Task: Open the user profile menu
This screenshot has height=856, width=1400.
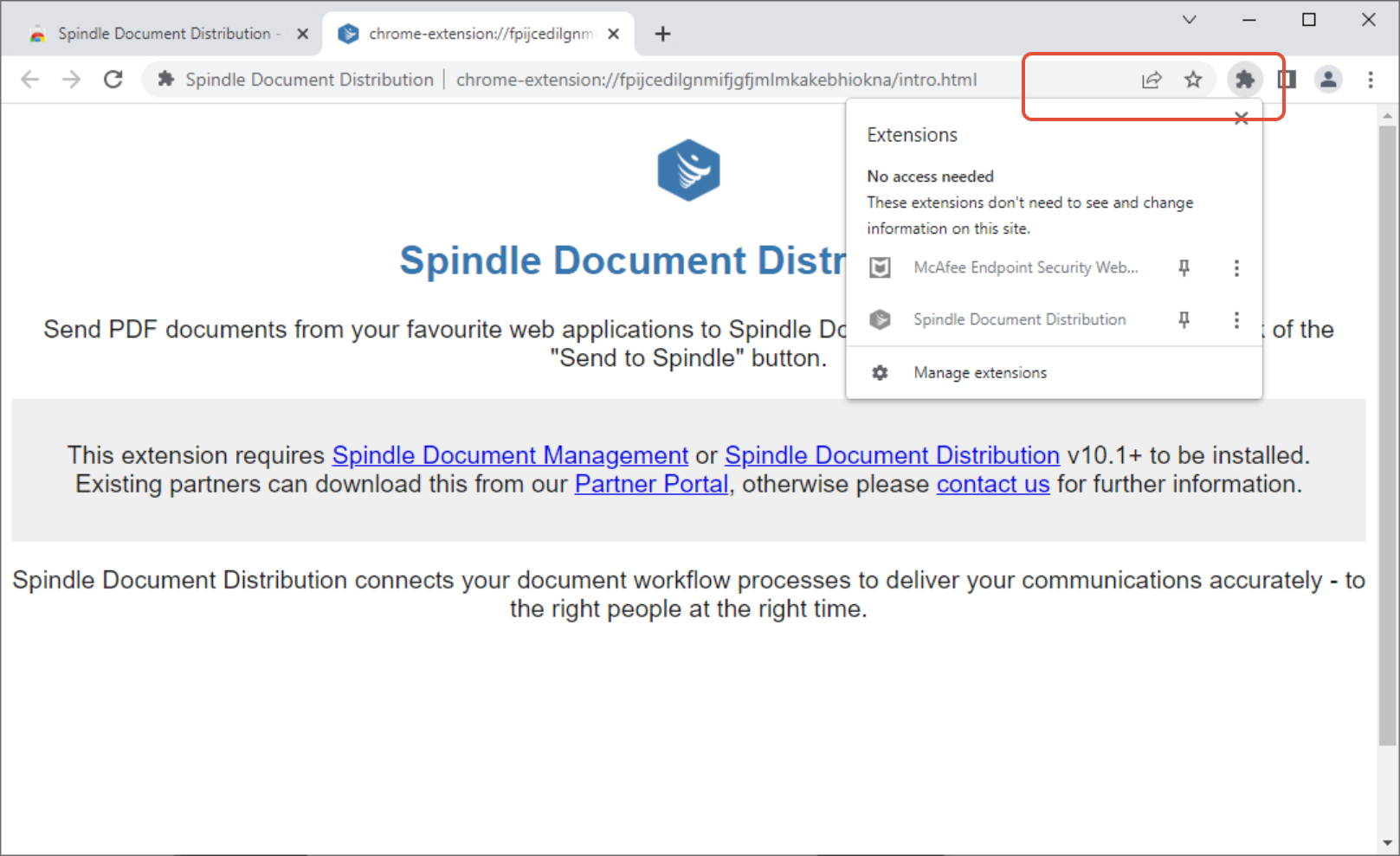Action: (1328, 80)
